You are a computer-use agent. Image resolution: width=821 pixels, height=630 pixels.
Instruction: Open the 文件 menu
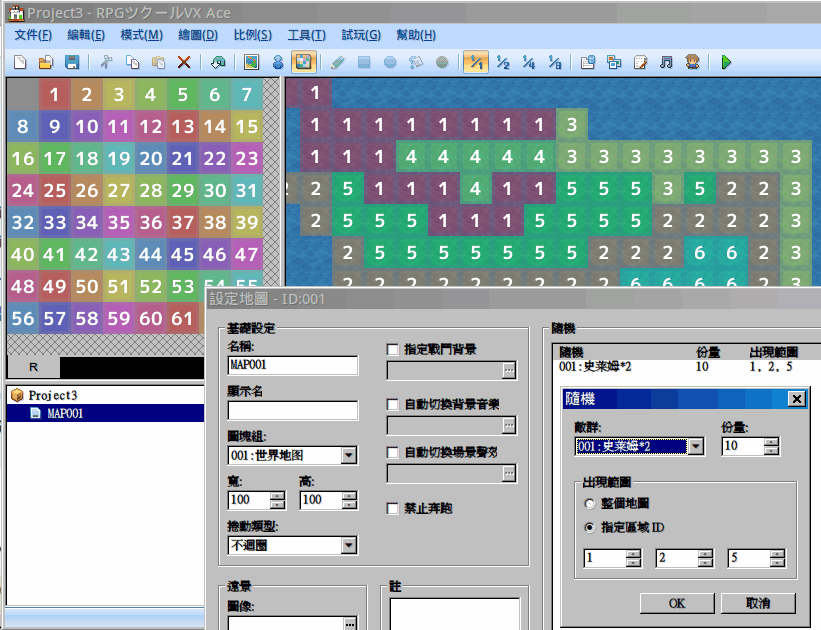point(33,35)
